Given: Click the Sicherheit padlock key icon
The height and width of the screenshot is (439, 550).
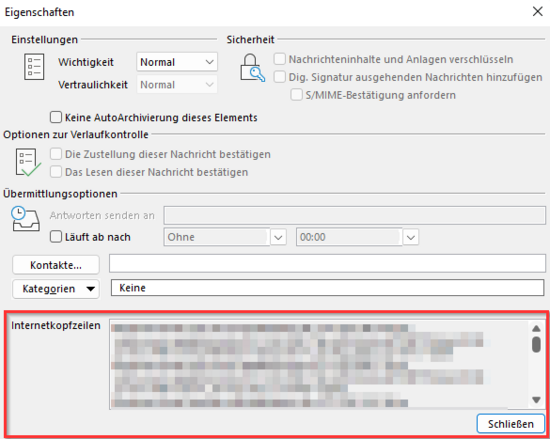Looking at the screenshot, I should [252, 68].
